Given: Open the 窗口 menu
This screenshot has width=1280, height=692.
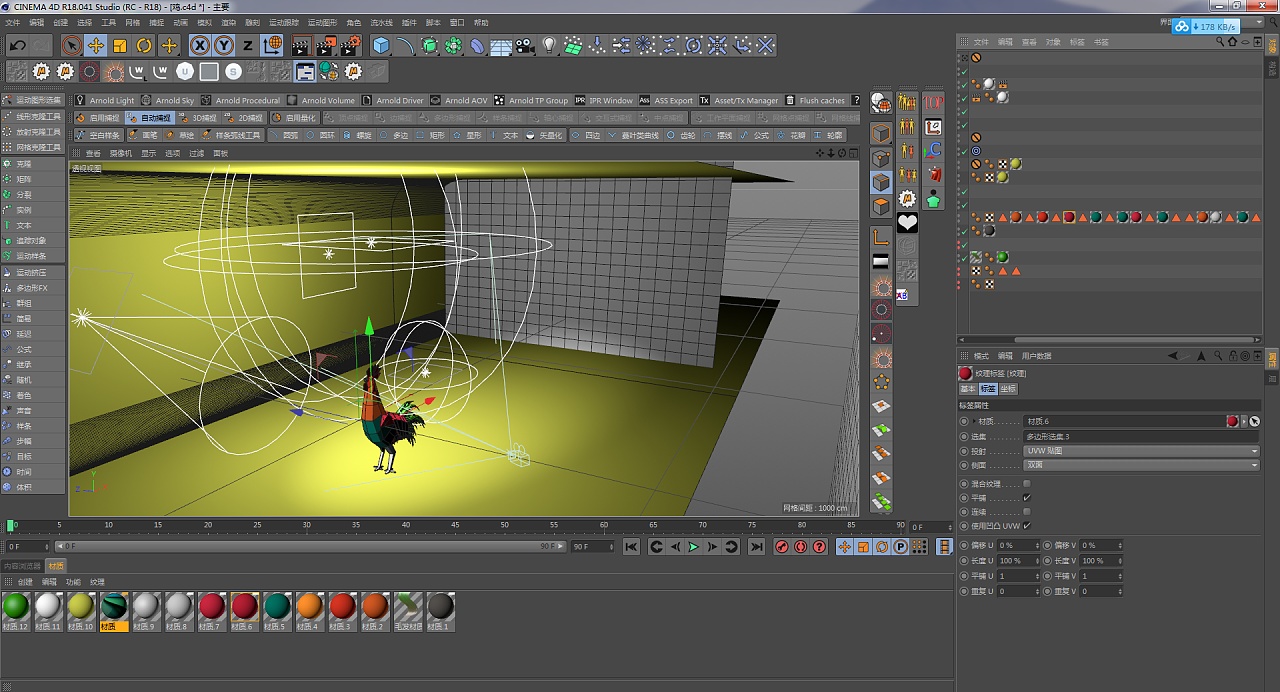Looking at the screenshot, I should click(x=457, y=22).
